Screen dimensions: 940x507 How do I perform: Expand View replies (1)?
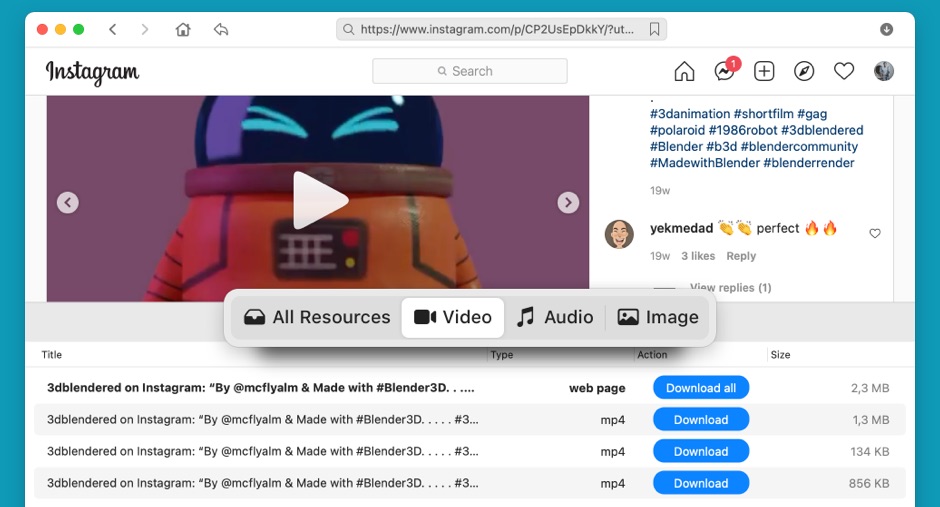coord(730,288)
